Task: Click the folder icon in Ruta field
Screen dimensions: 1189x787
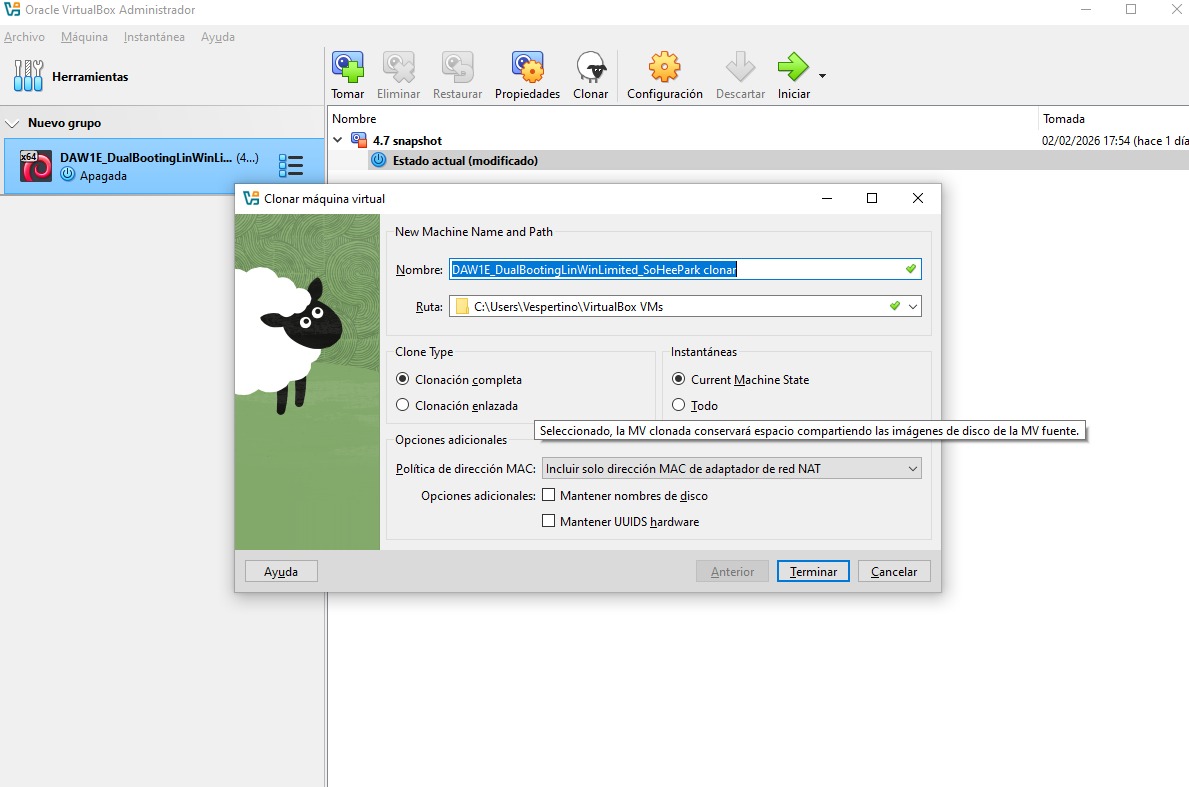Action: click(x=462, y=306)
